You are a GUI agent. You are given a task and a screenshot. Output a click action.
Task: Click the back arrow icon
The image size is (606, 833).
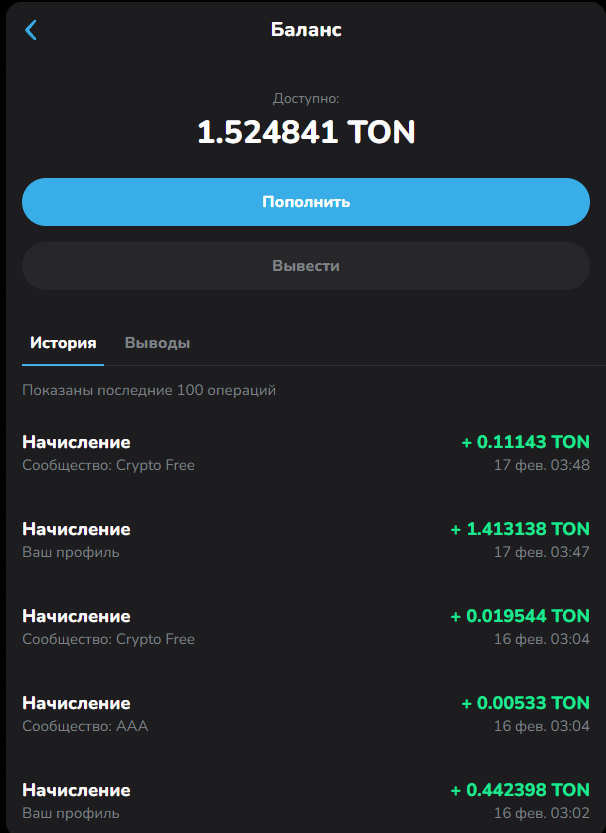click(30, 30)
